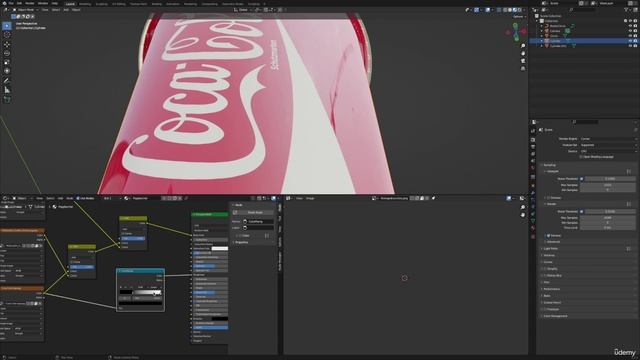This screenshot has width=640, height=360.
Task: Switch to the Shading workspace tab
Action: pos(156,4)
